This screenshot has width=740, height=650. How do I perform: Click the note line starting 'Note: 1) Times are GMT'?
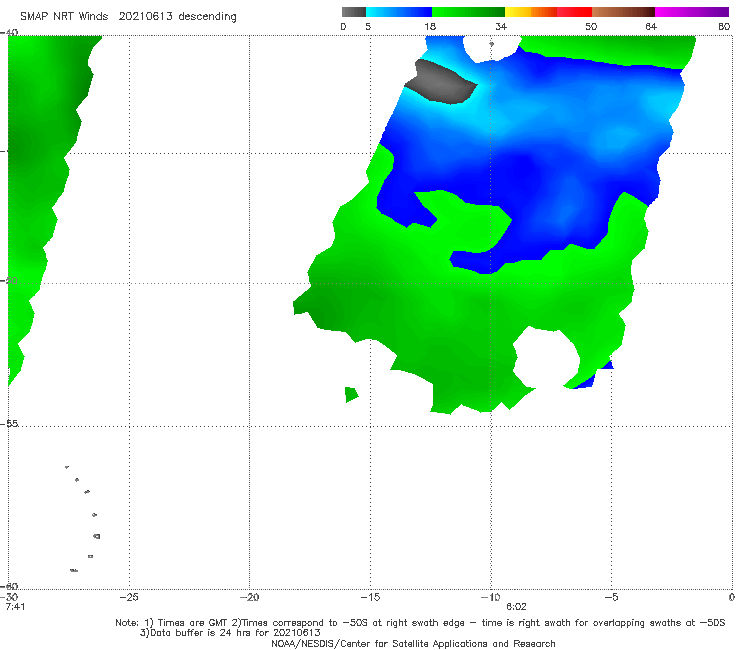(420, 623)
